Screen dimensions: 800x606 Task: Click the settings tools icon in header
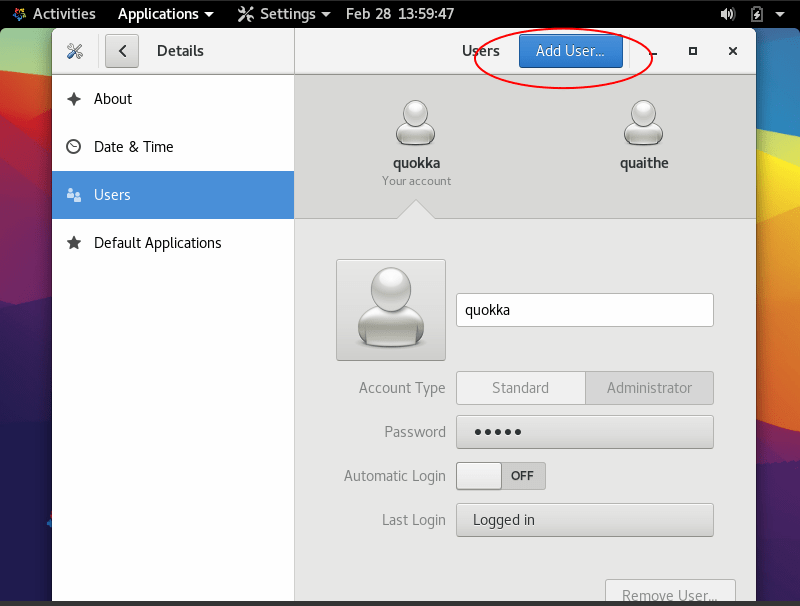(75, 51)
